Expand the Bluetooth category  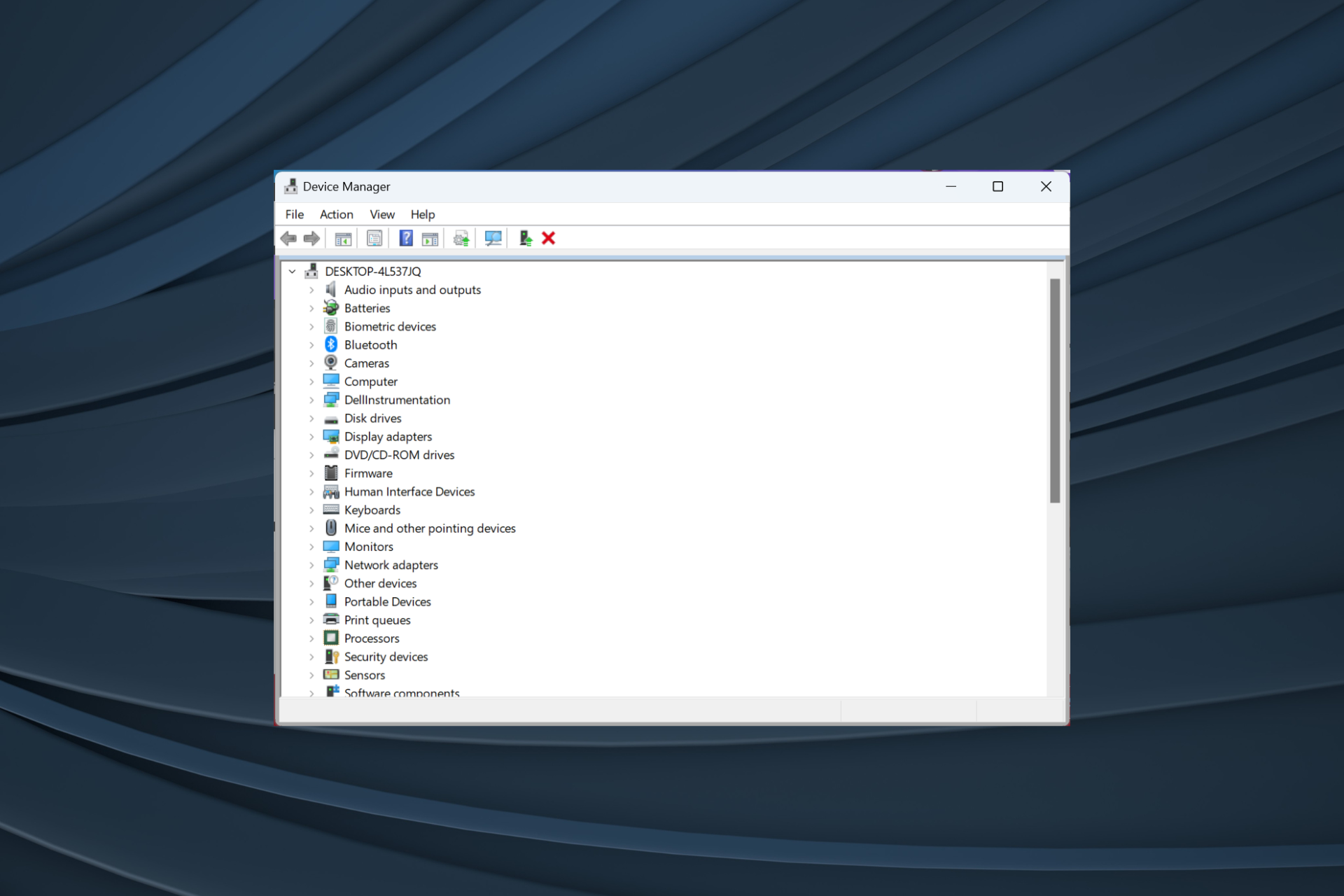coord(312,345)
